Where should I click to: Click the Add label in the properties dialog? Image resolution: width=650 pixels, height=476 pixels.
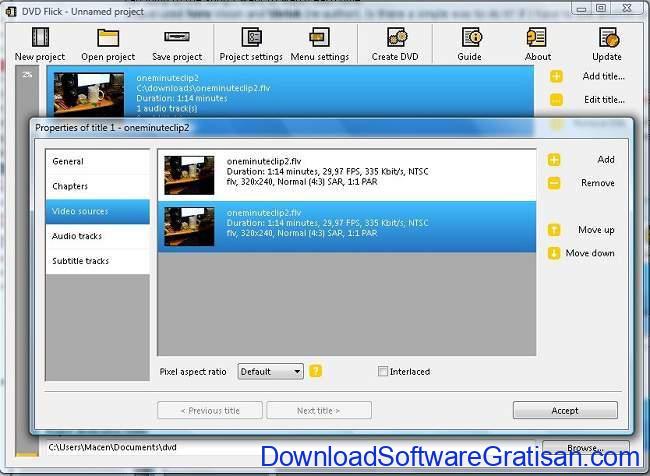click(606, 160)
